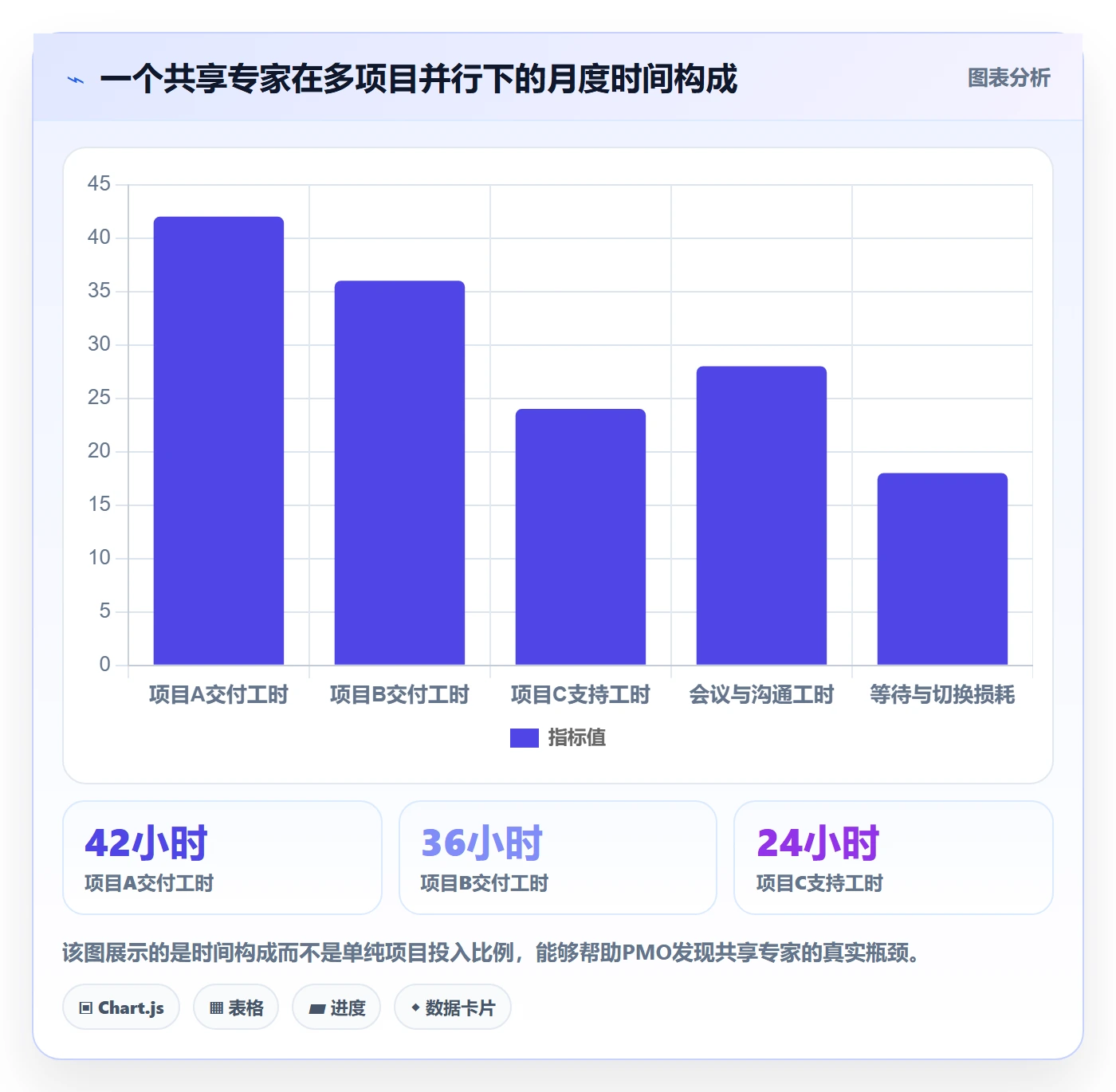The image size is (1116, 1092).
Task: Click the 项目B交付工时 caption under 36小时
Action: 485,883
